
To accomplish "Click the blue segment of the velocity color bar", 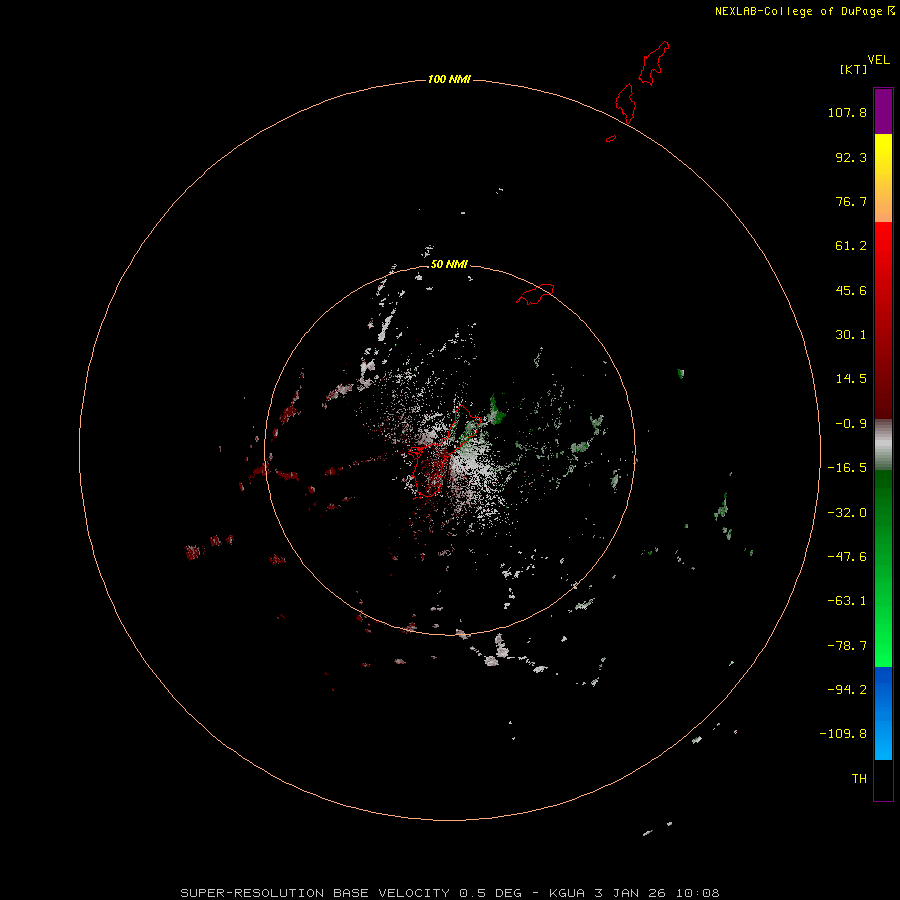I will tap(883, 713).
